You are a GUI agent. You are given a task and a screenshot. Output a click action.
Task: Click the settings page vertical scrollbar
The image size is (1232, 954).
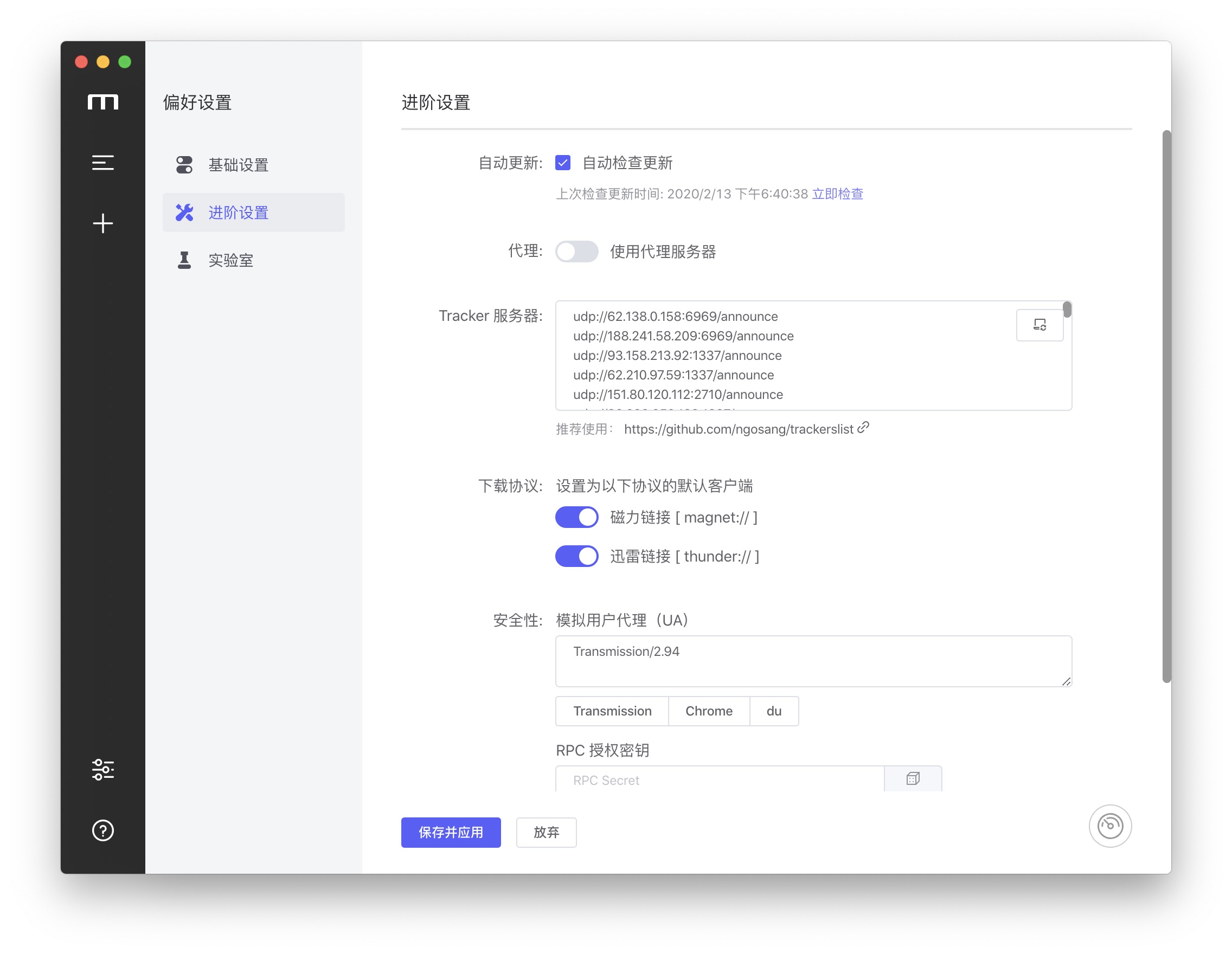click(x=1165, y=406)
